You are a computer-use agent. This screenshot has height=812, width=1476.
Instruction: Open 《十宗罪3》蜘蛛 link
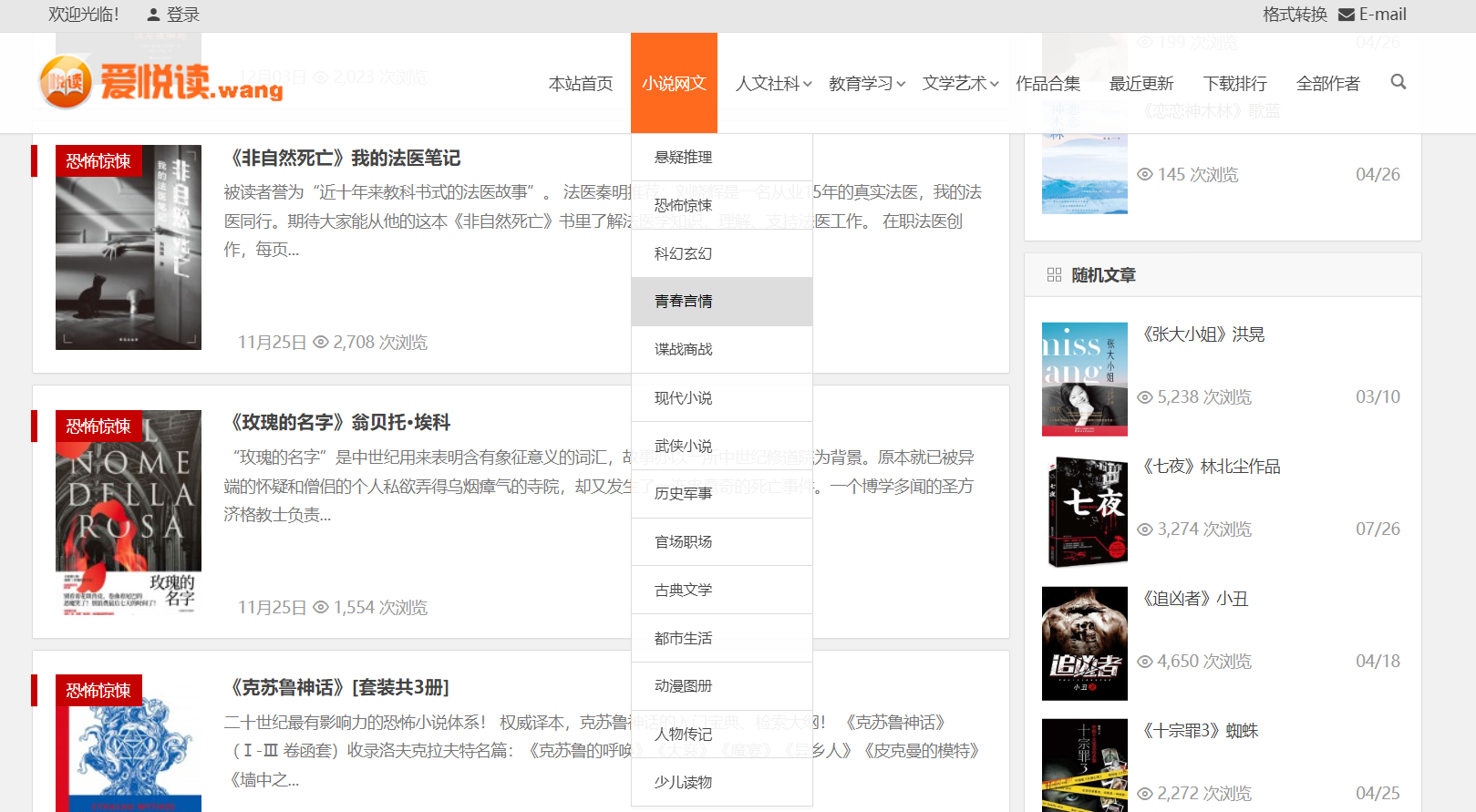(1199, 731)
